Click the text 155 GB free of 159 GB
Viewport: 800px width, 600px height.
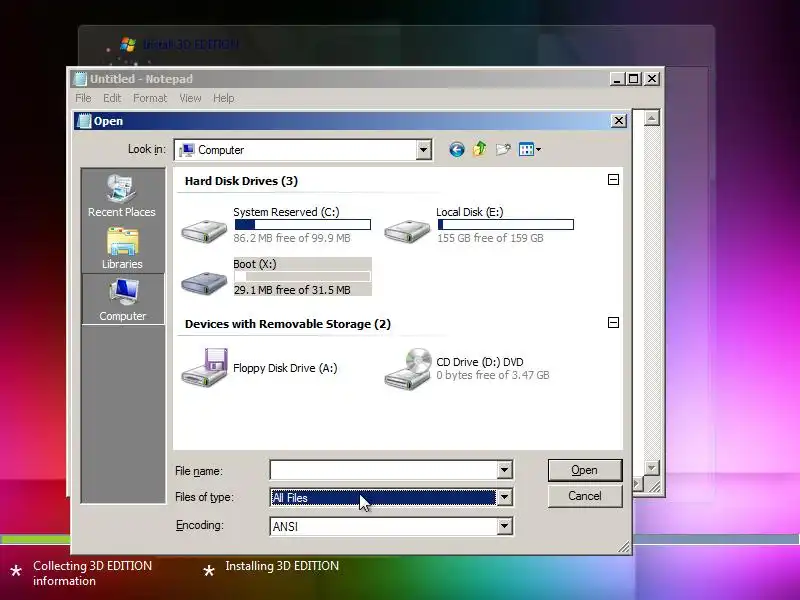490,238
